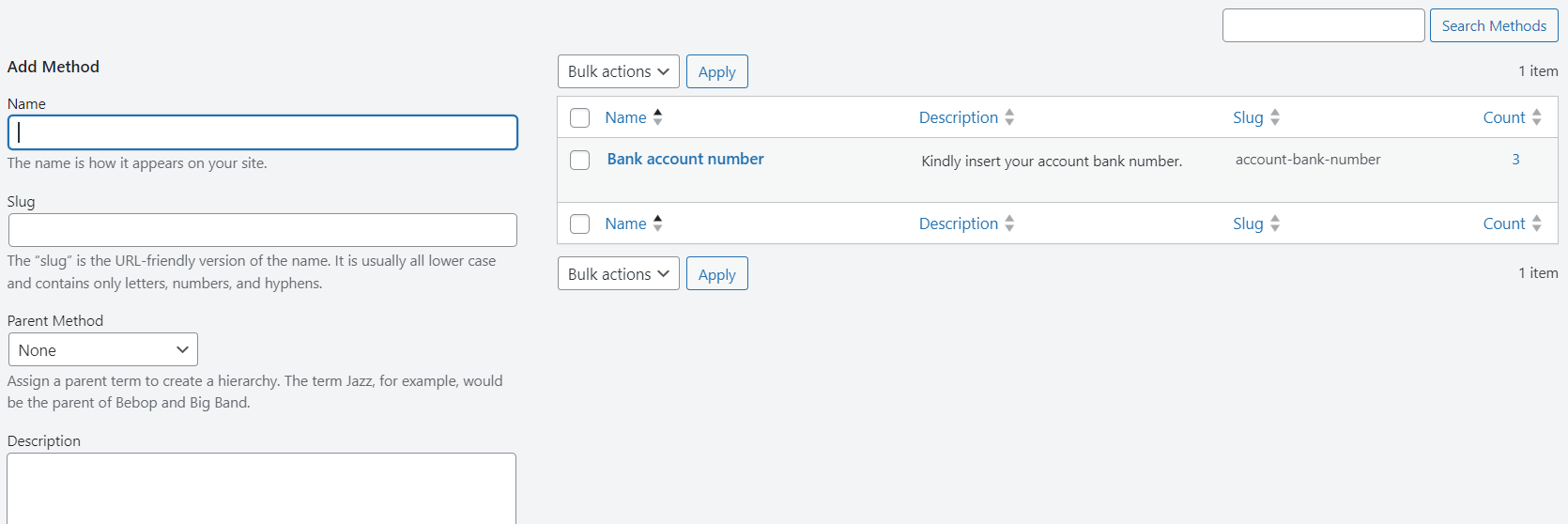Check the select-all box in table footer

tap(580, 223)
